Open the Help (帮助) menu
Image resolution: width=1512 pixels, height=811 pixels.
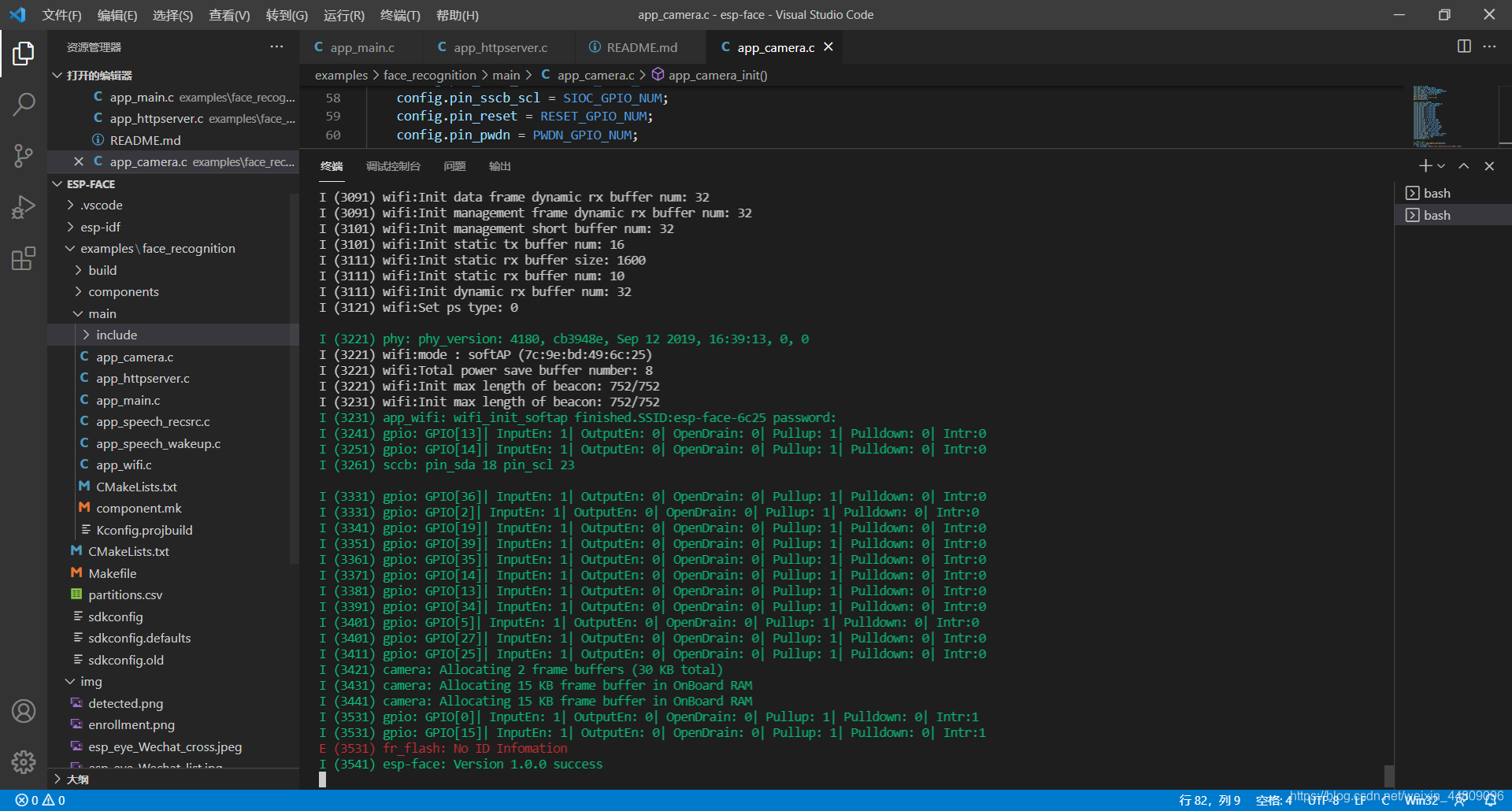point(457,15)
